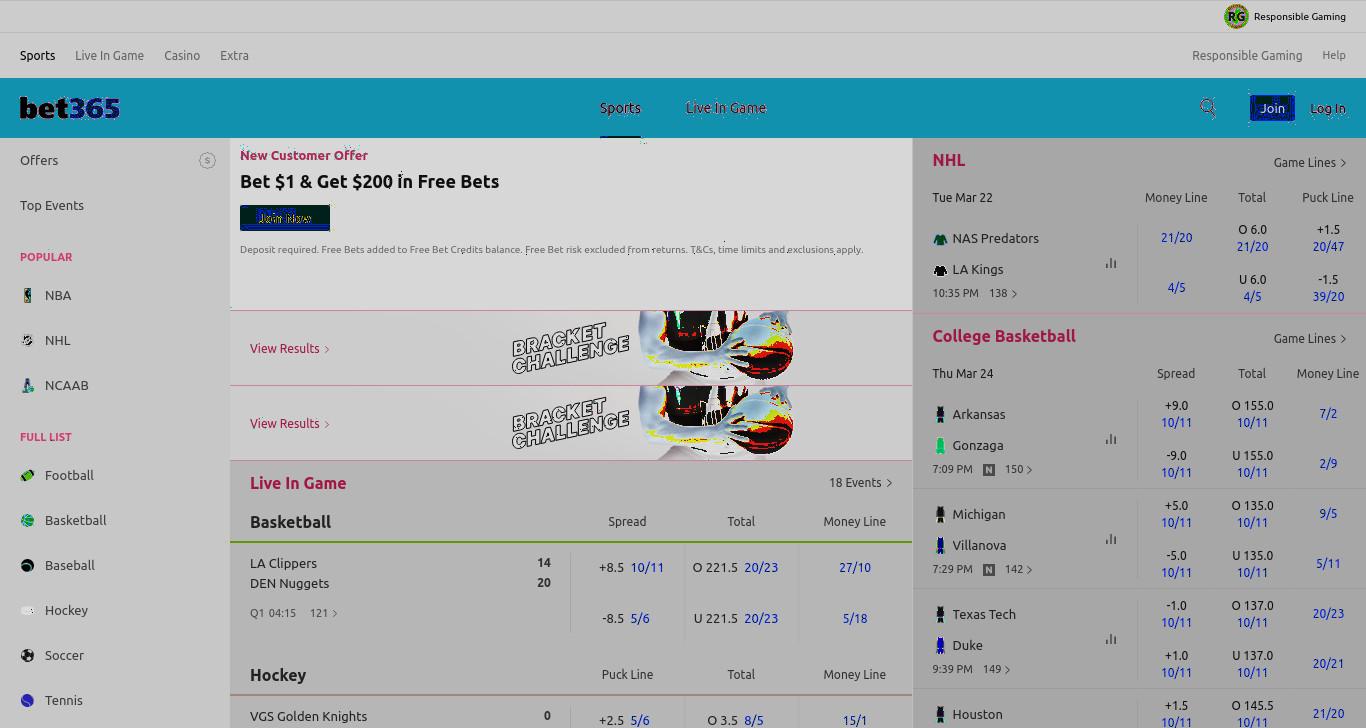Choose the Tennis icon in Full List
The width and height of the screenshot is (1366, 728).
(27, 700)
